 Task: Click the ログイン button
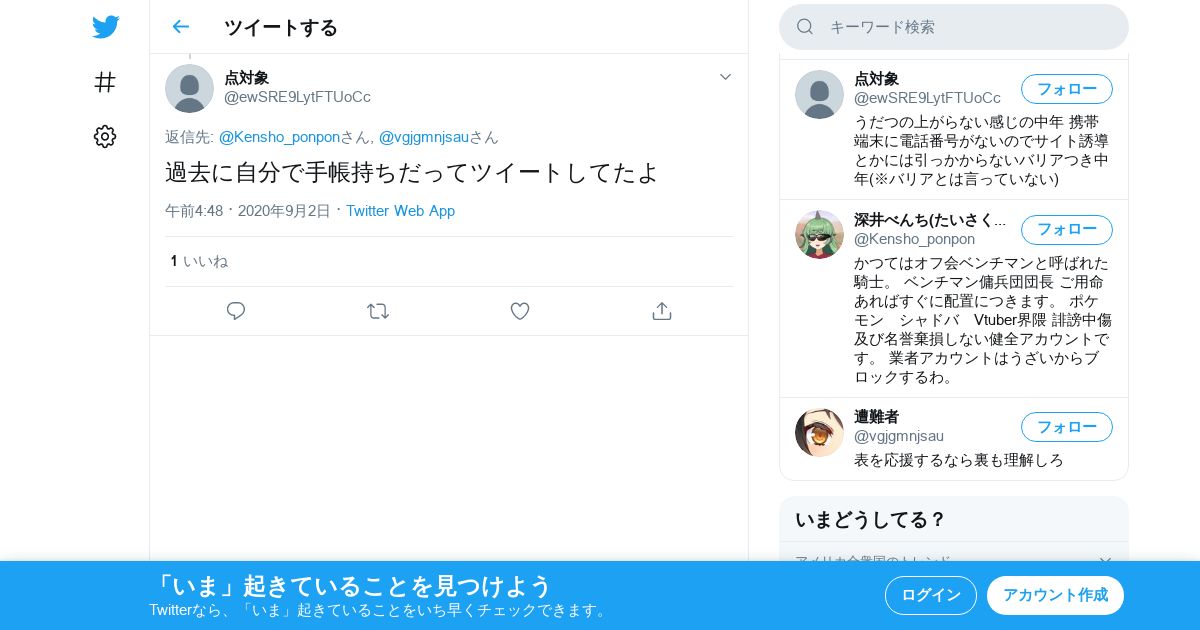[931, 595]
